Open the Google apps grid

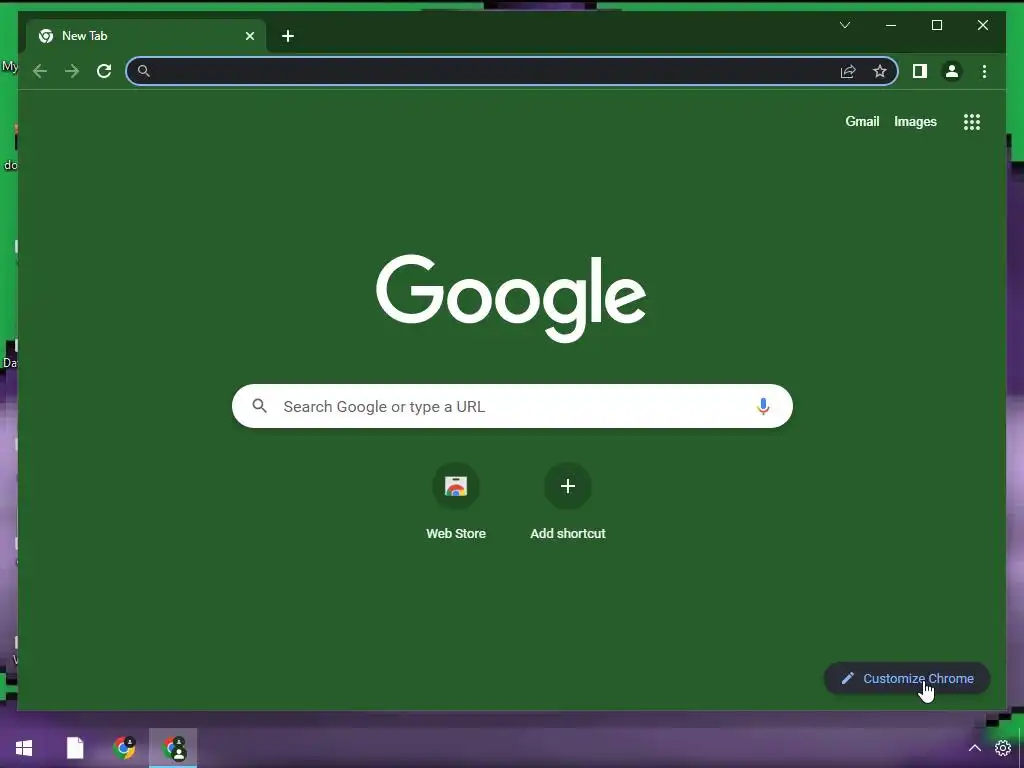click(x=972, y=121)
